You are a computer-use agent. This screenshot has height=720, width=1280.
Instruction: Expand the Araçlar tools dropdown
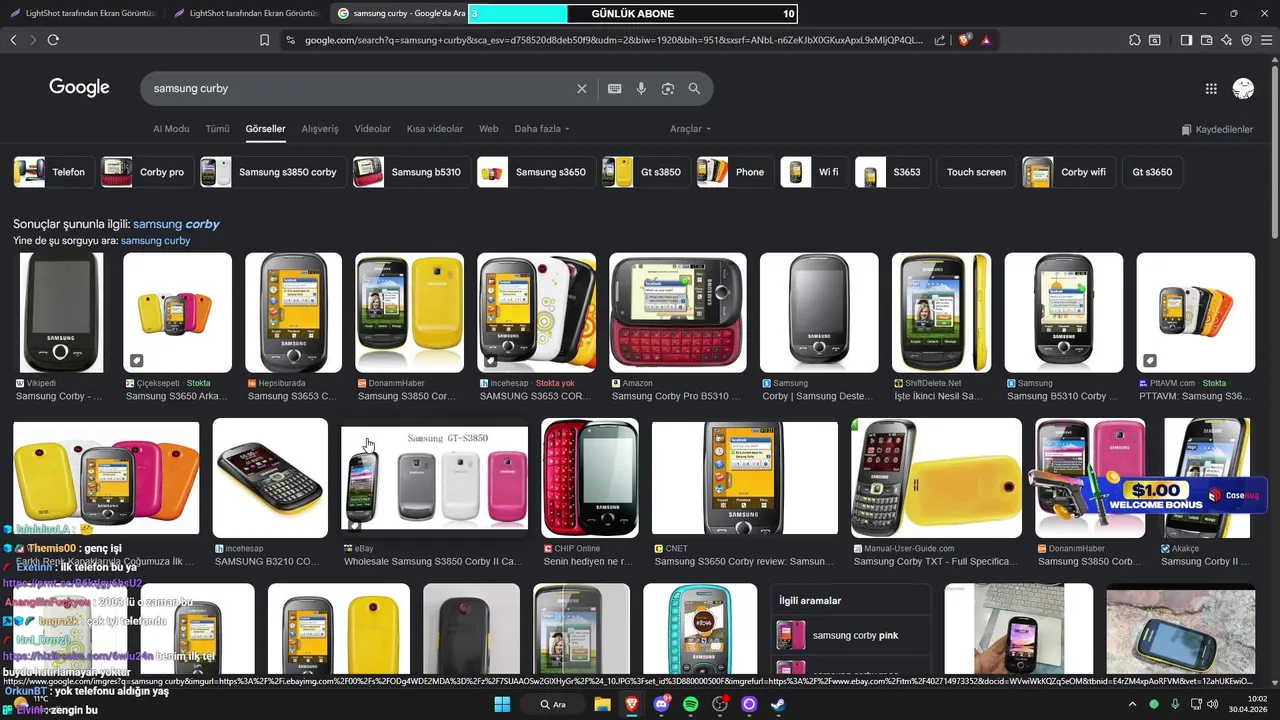(691, 129)
